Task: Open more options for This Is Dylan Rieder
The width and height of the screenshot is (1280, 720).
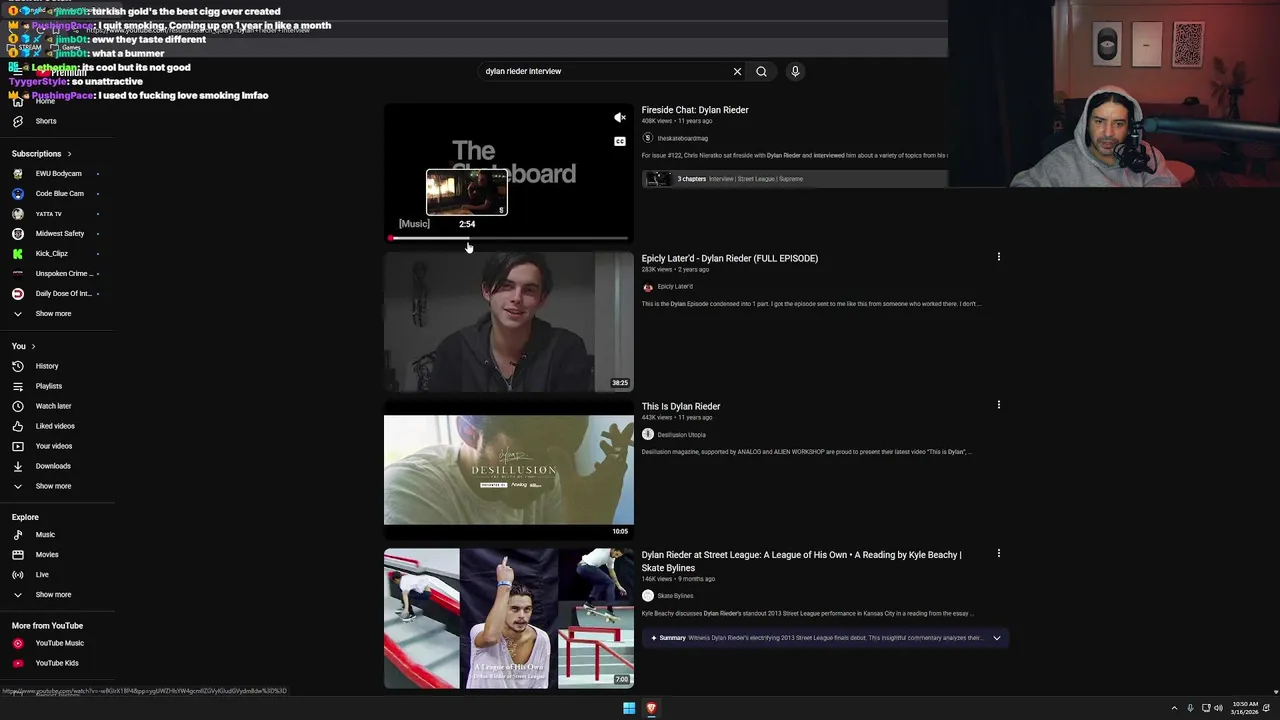Action: point(998,405)
